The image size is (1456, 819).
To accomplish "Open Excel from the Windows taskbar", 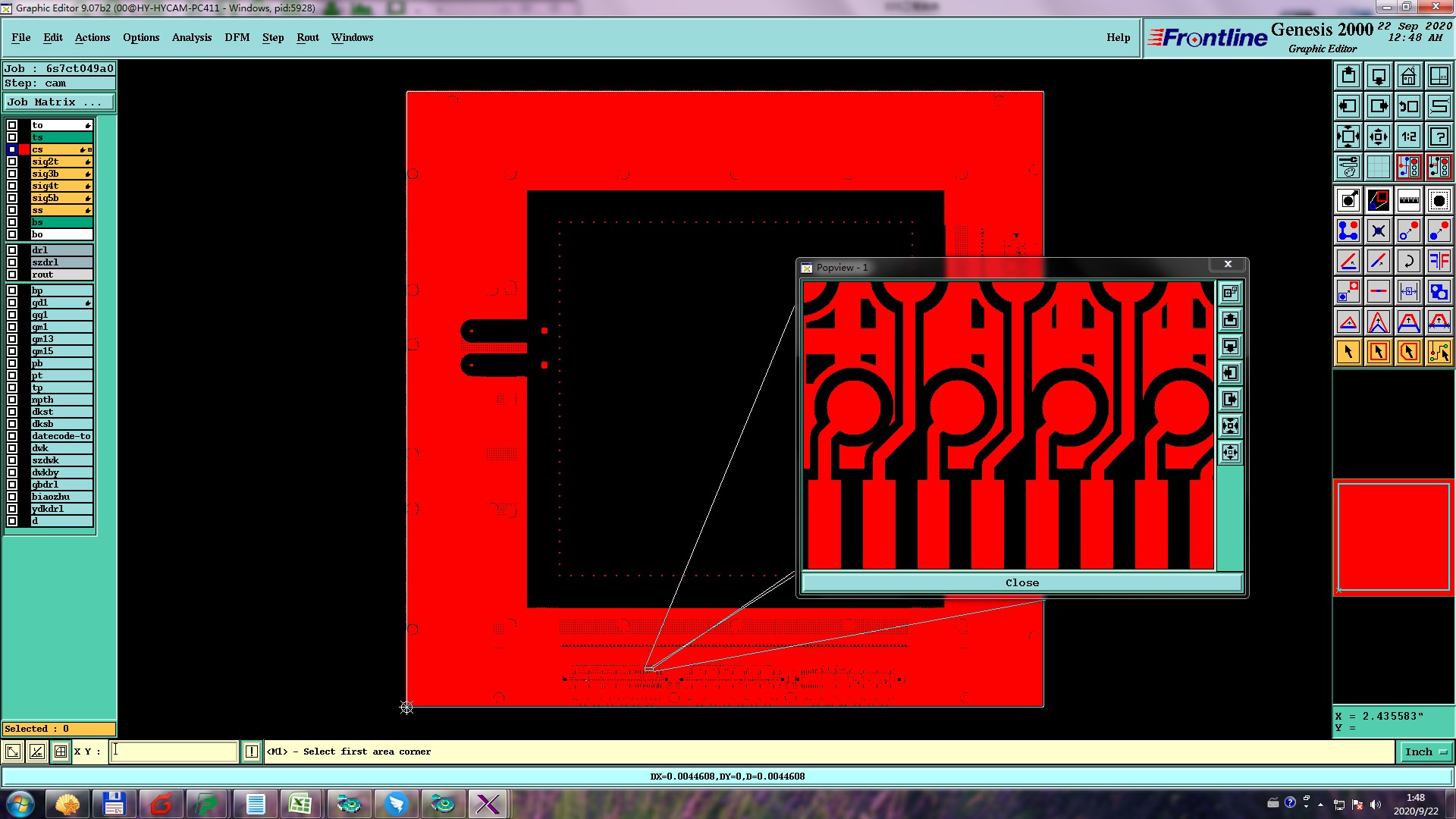I will 301,804.
